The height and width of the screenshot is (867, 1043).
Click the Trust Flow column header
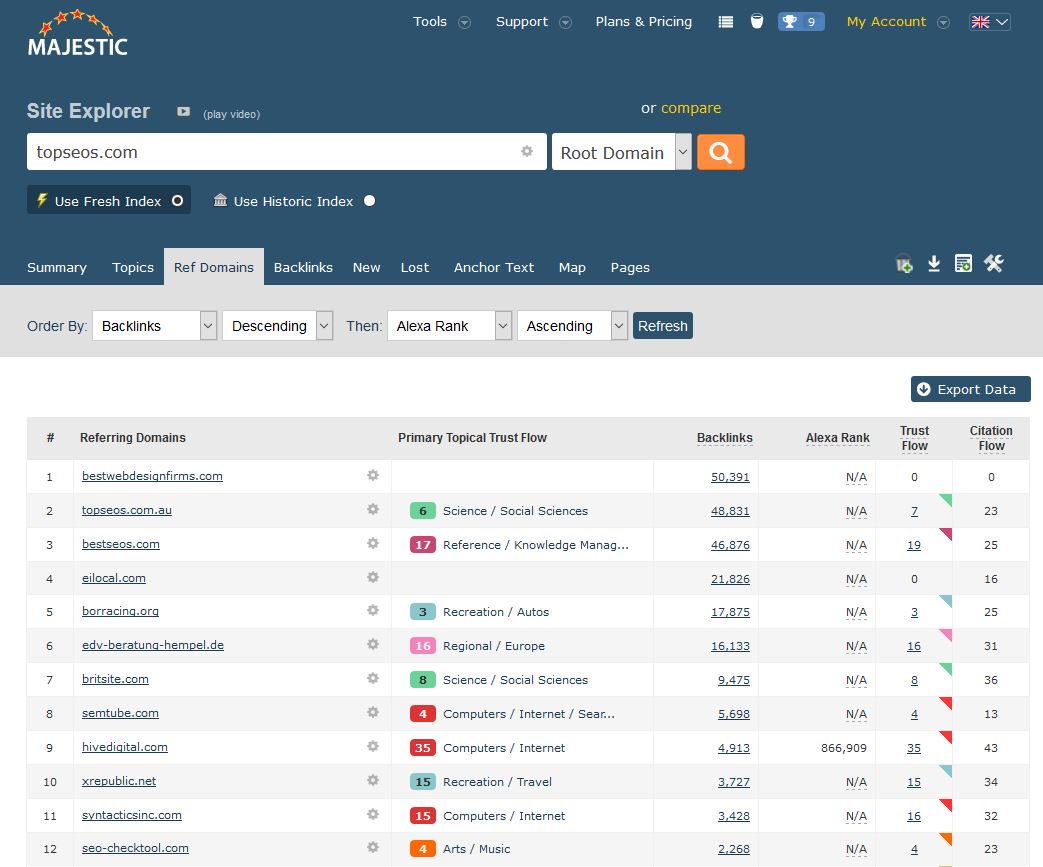915,438
